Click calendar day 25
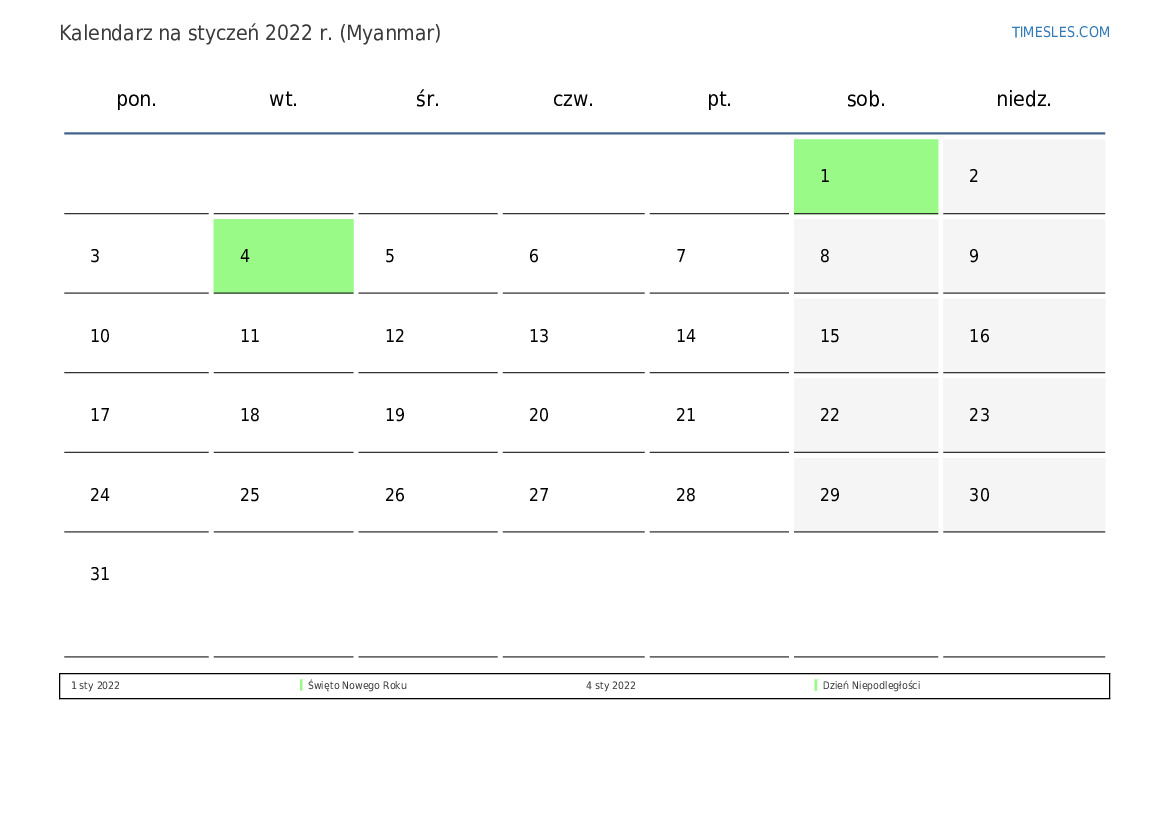Viewport: 1169px width, 827px height. coord(283,495)
